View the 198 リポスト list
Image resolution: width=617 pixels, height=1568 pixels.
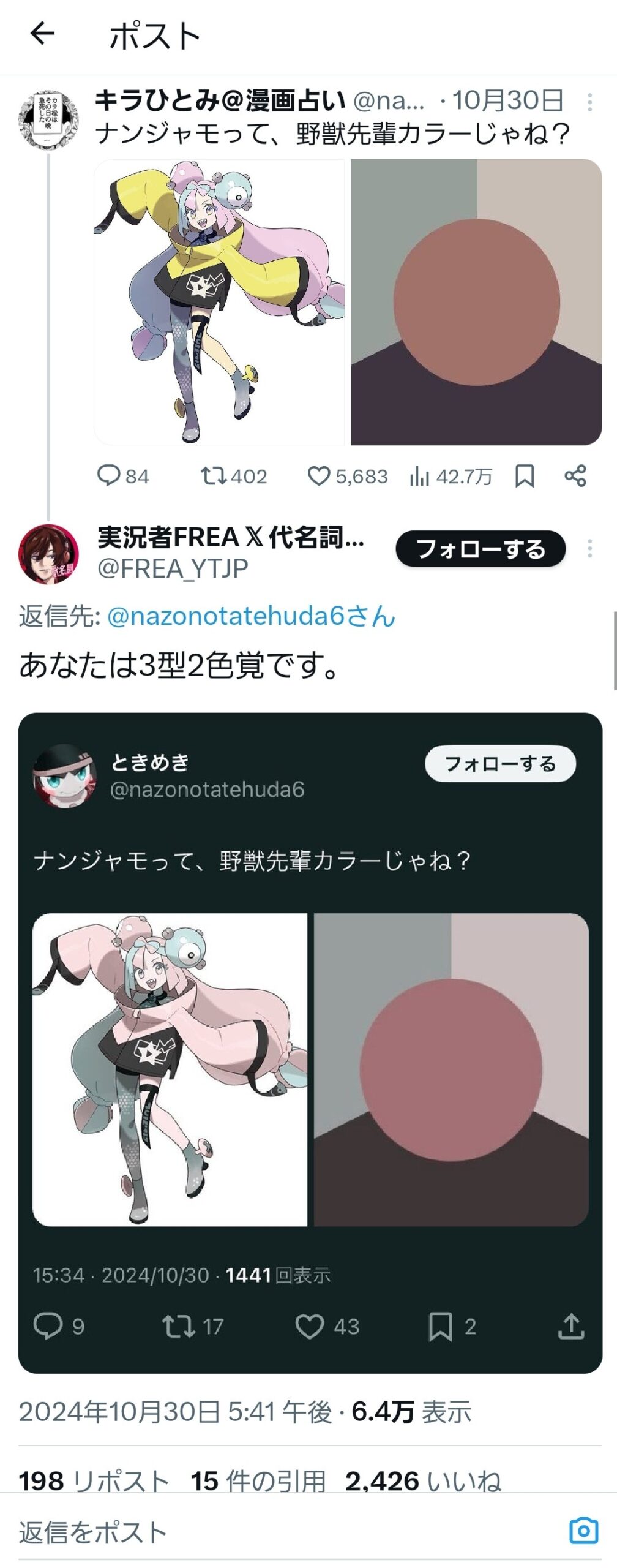(x=94, y=1481)
